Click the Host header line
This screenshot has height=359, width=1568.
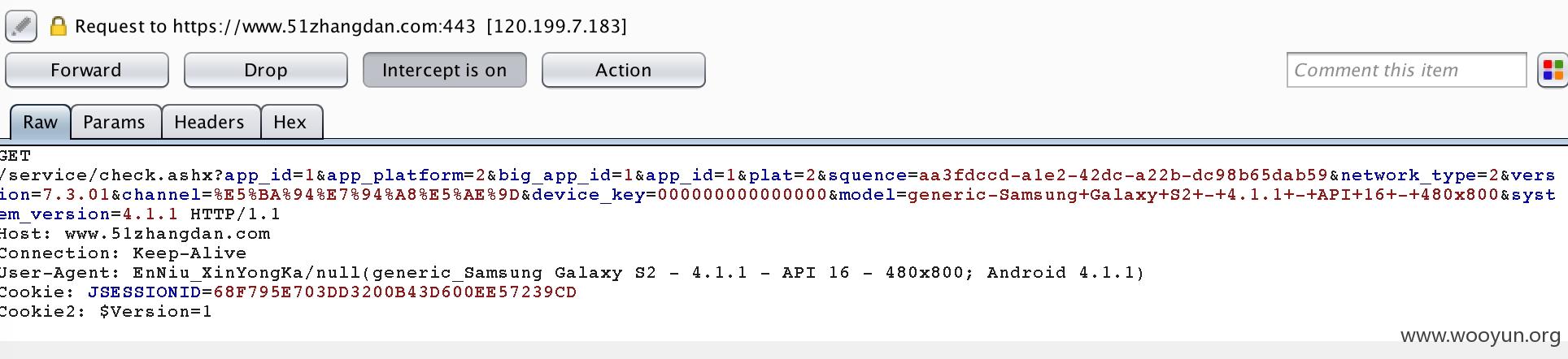(x=135, y=234)
